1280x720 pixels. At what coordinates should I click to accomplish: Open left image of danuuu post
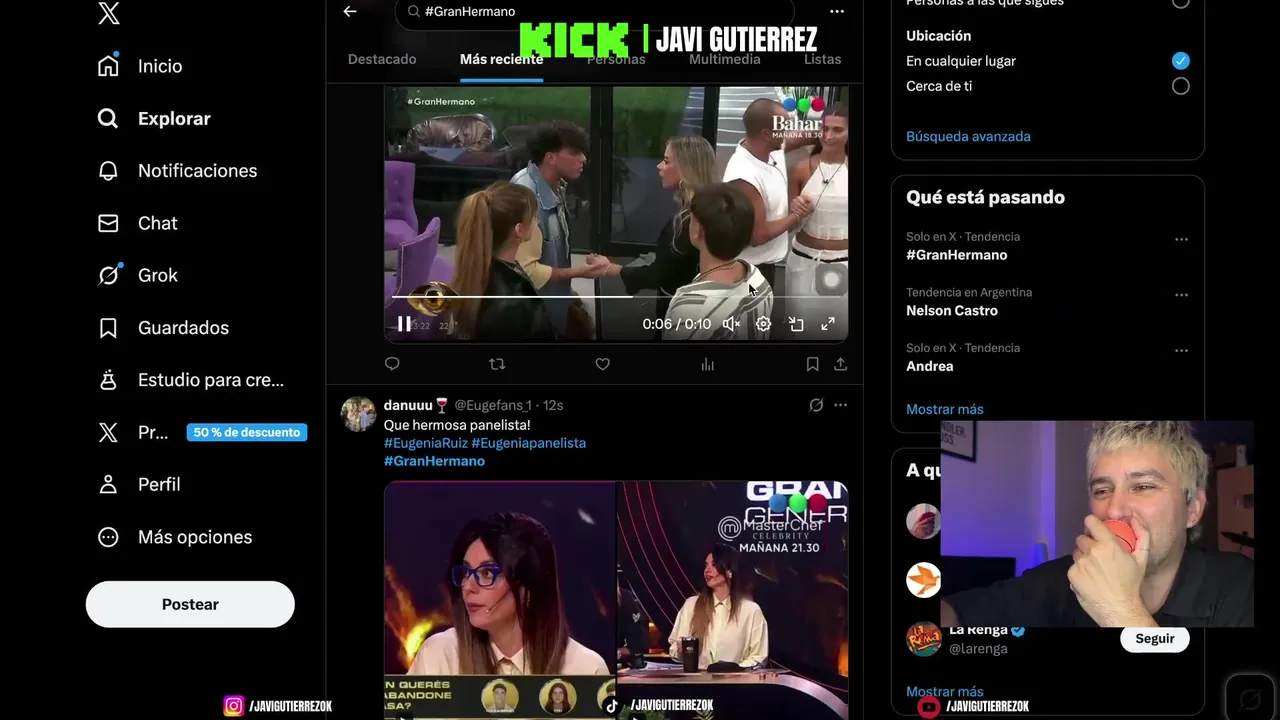coord(500,600)
